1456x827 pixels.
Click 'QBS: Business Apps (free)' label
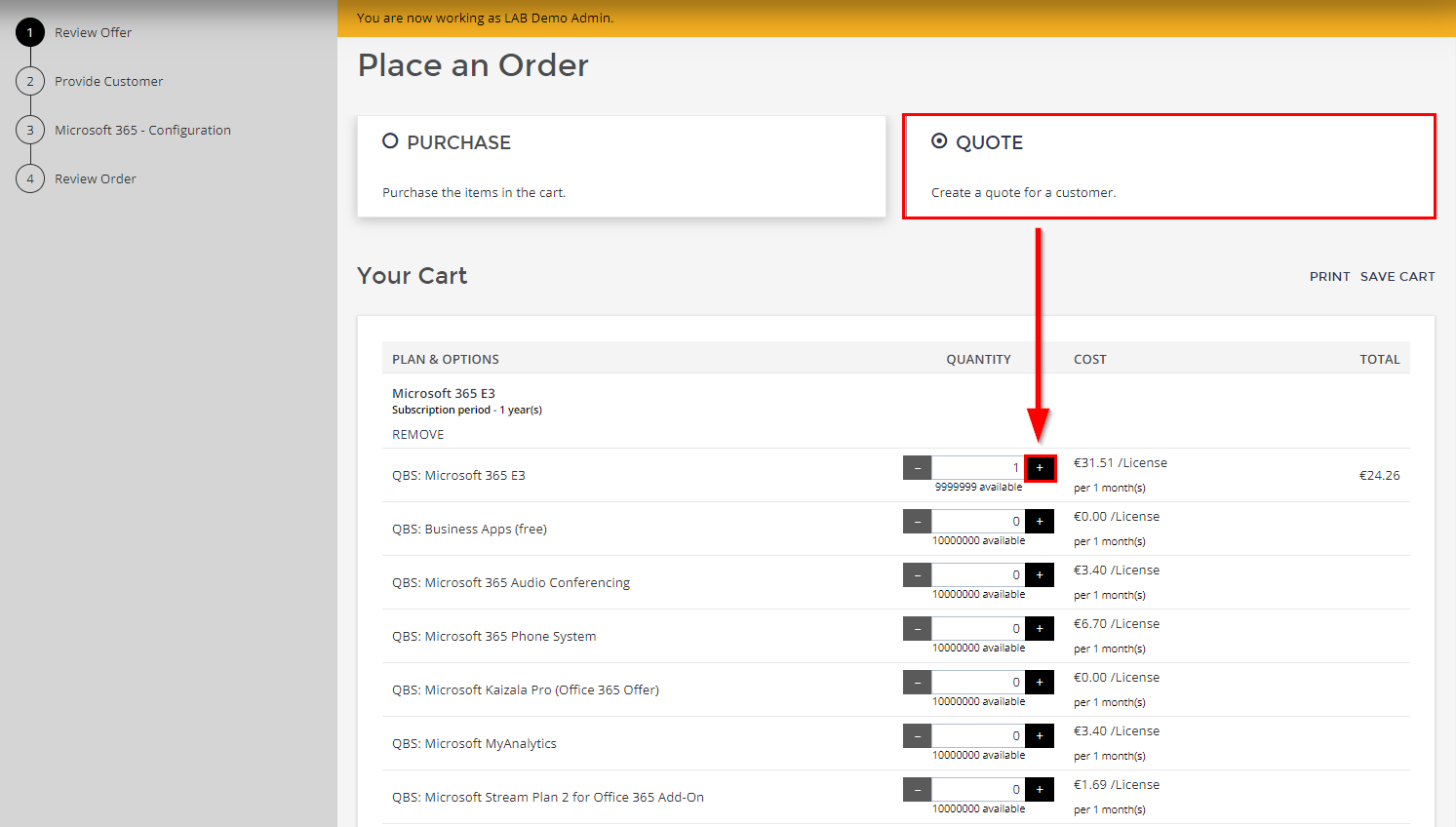pos(469,530)
